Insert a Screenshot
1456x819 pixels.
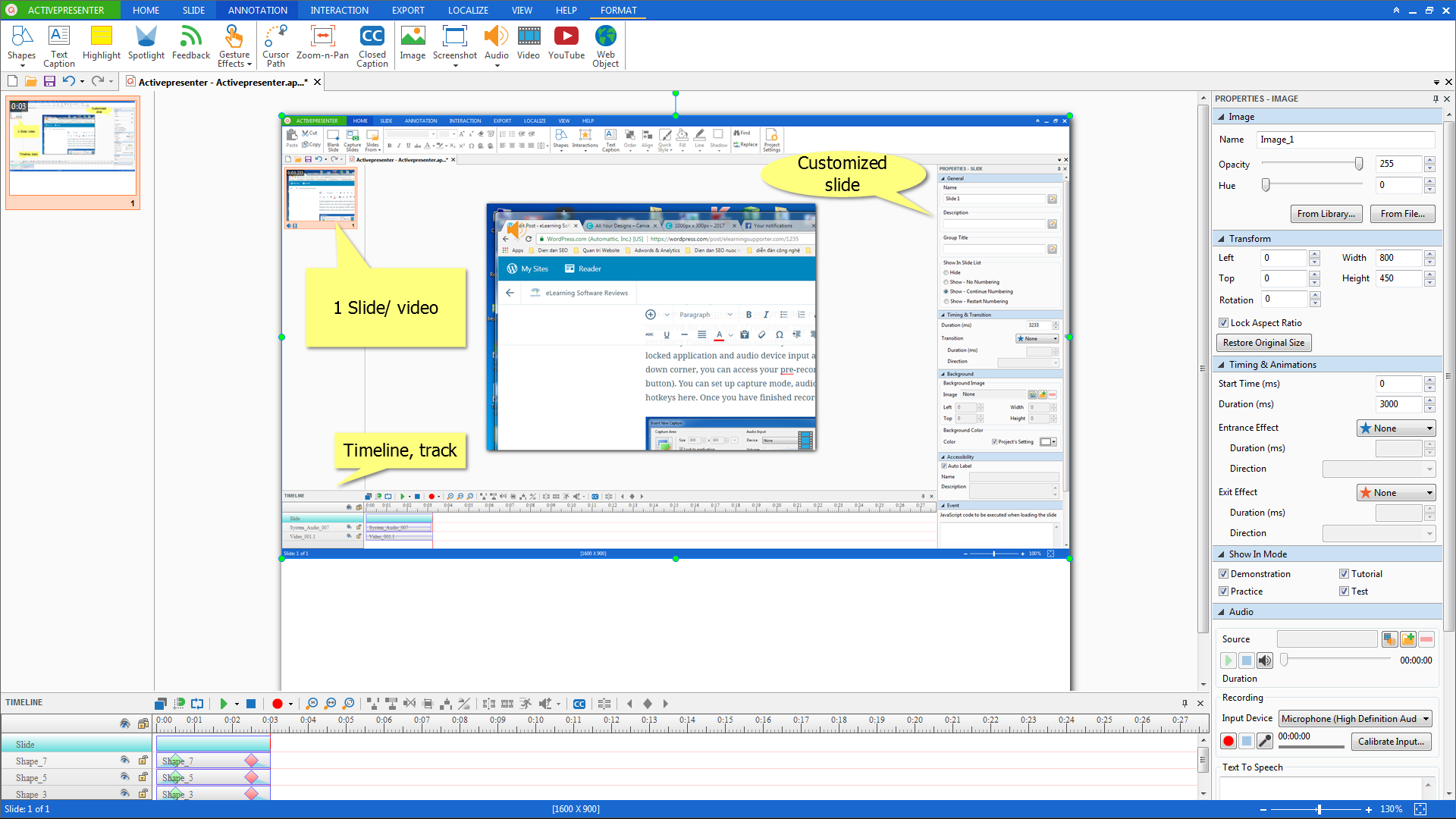(454, 42)
